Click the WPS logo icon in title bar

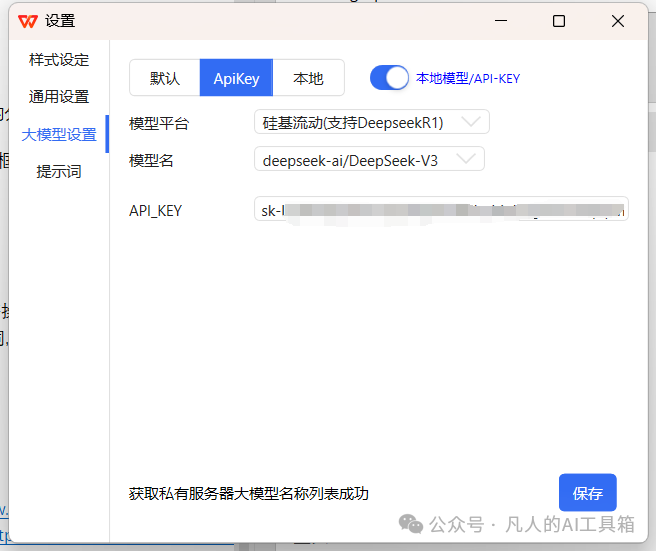pyautogui.click(x=28, y=21)
